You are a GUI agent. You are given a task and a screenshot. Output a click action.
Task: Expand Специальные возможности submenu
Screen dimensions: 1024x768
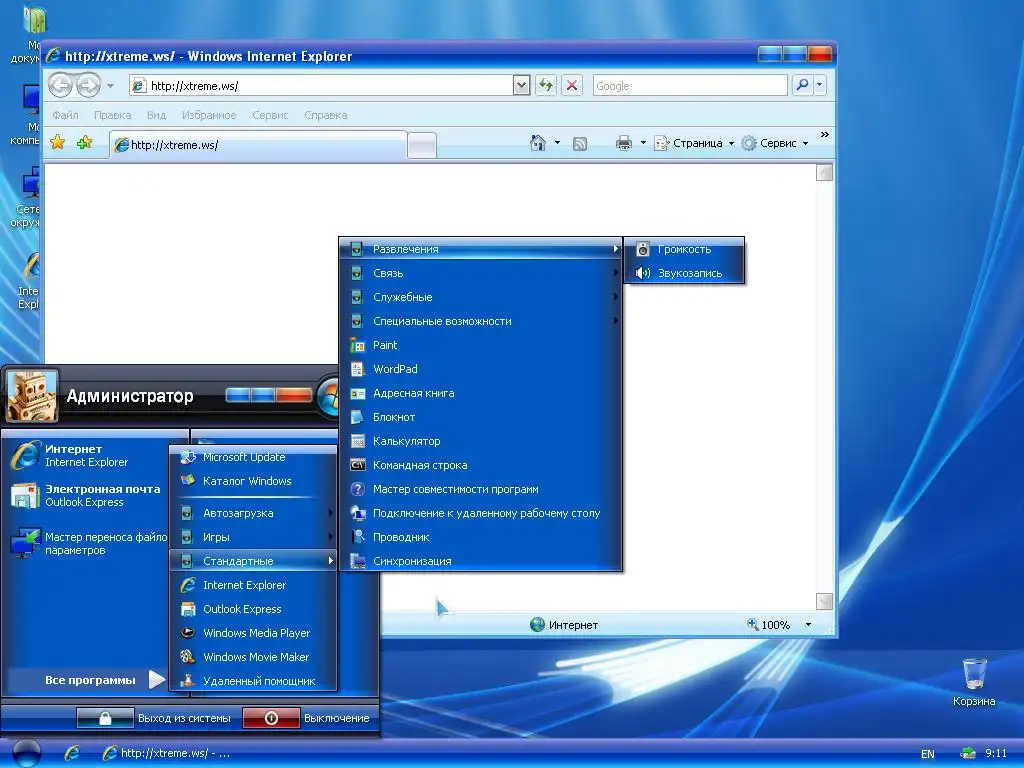pos(481,321)
